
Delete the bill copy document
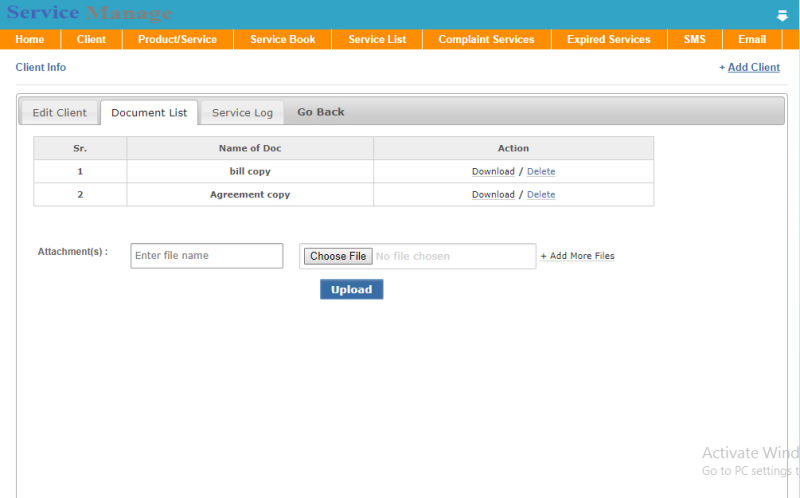tap(541, 172)
